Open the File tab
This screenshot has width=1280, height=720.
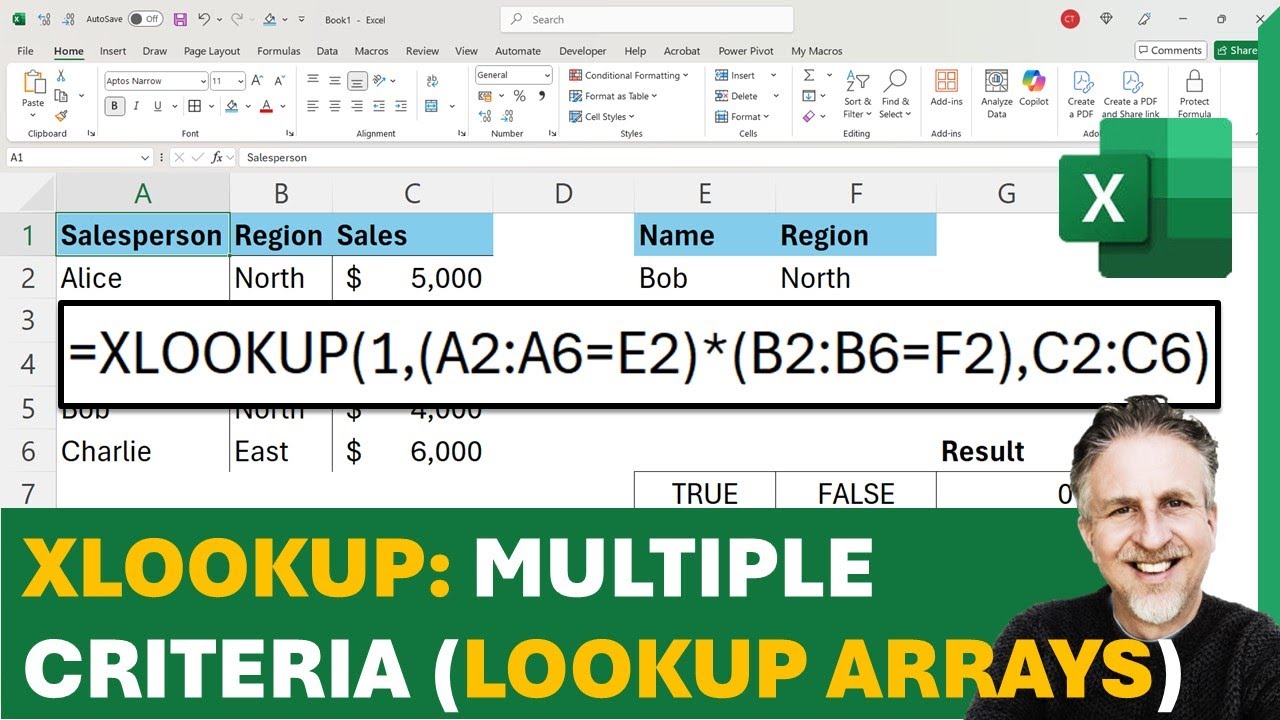(x=25, y=51)
